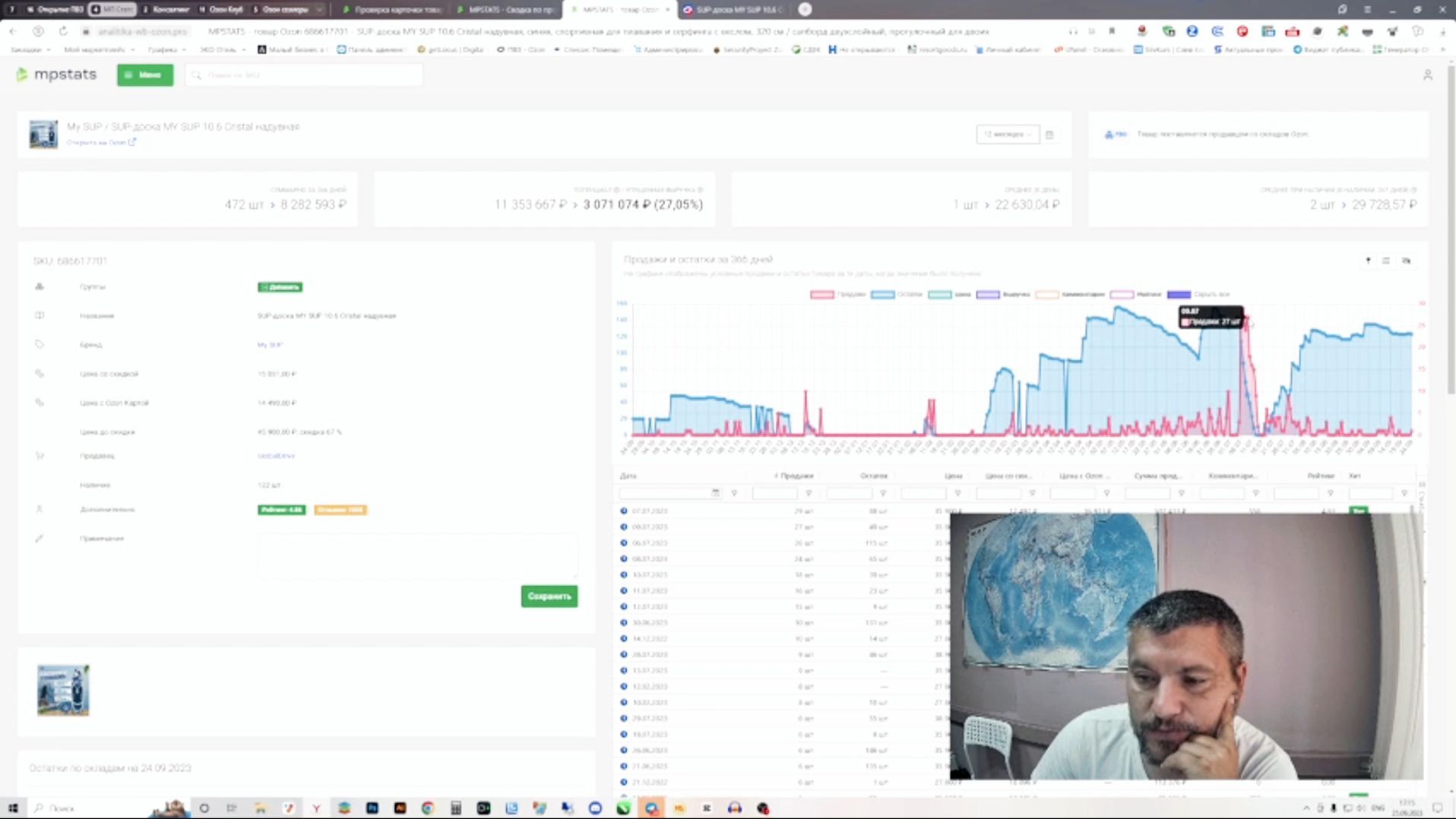The image size is (1456, 819).
Task: Switch to the SUP доска MY SUP browser tab
Action: [x=733, y=9]
